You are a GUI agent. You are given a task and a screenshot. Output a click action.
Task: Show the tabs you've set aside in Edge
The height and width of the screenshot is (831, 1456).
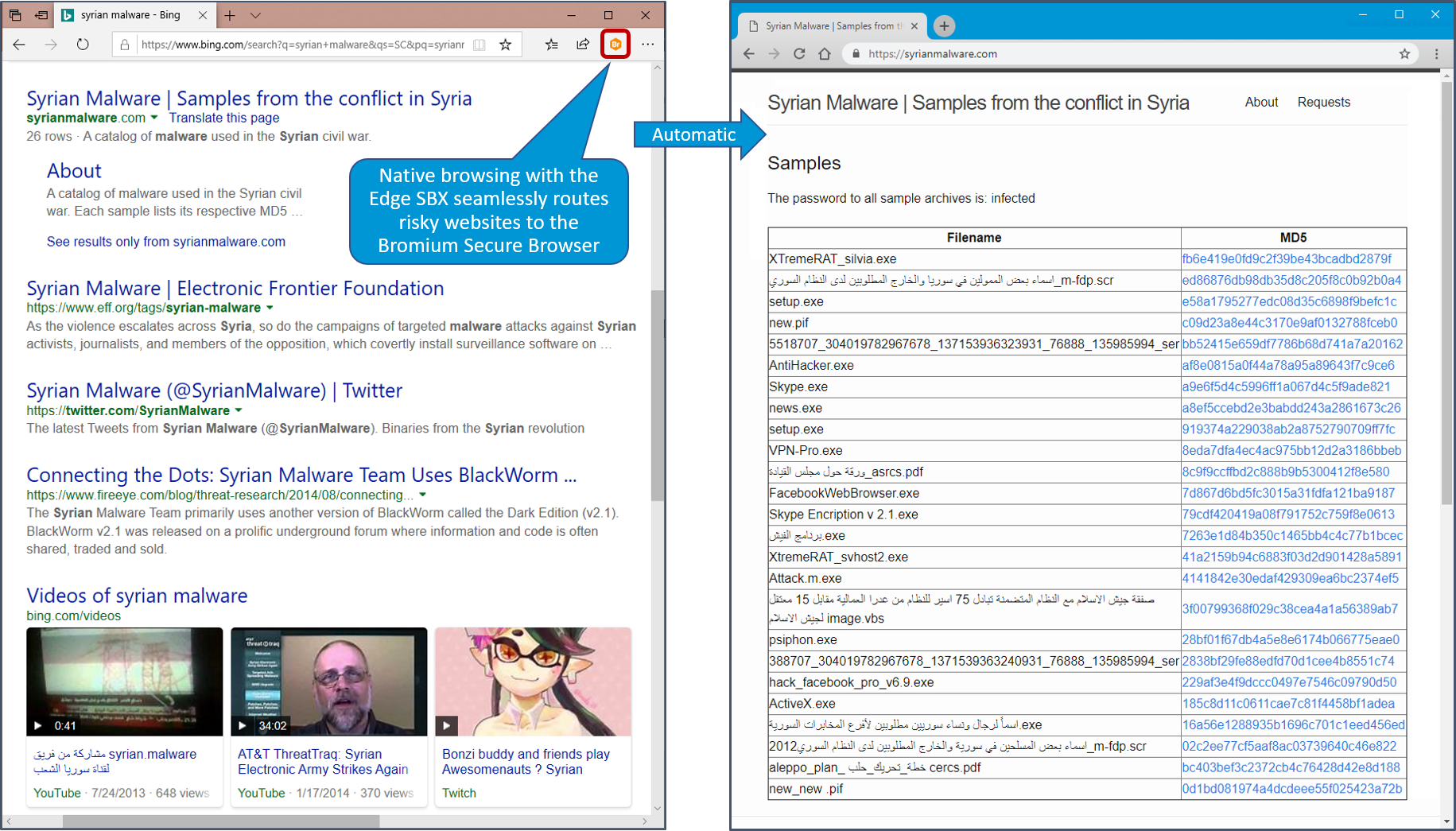(15, 15)
